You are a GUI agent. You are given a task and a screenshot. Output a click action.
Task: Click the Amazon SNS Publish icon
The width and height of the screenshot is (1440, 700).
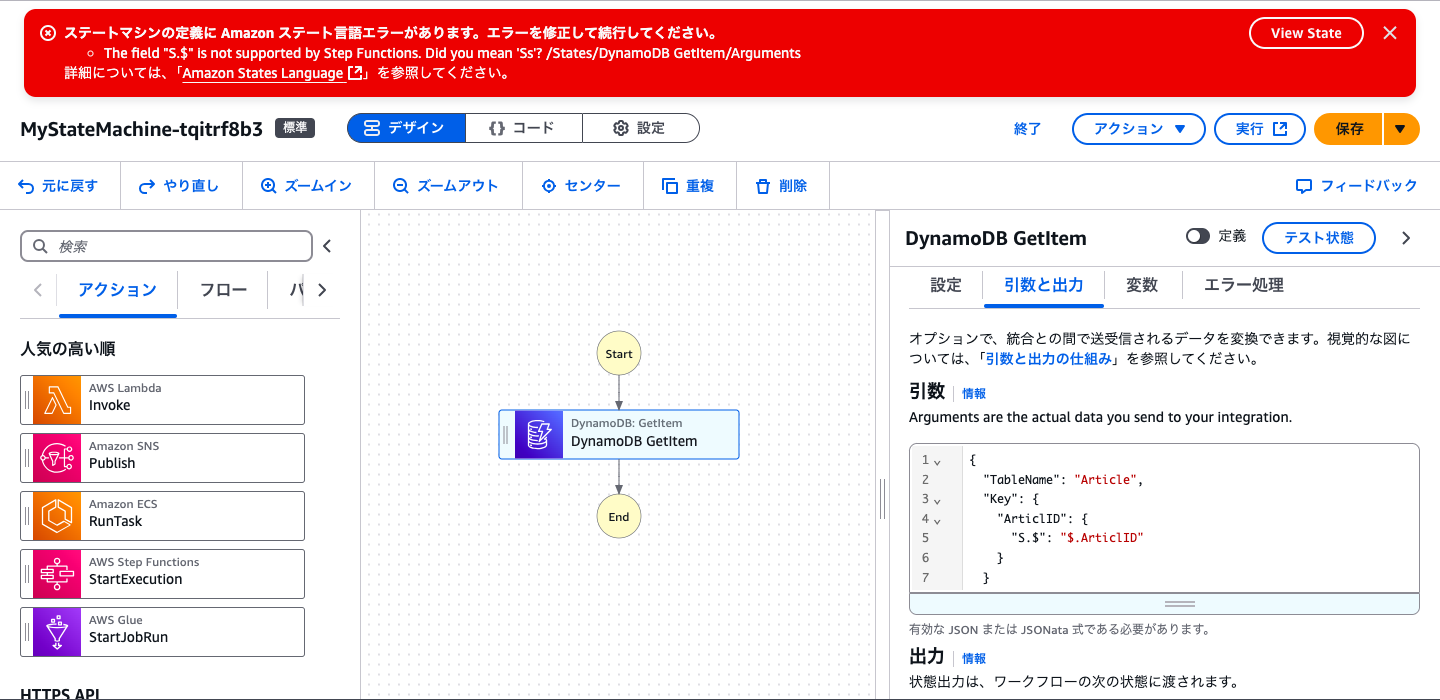[57, 458]
